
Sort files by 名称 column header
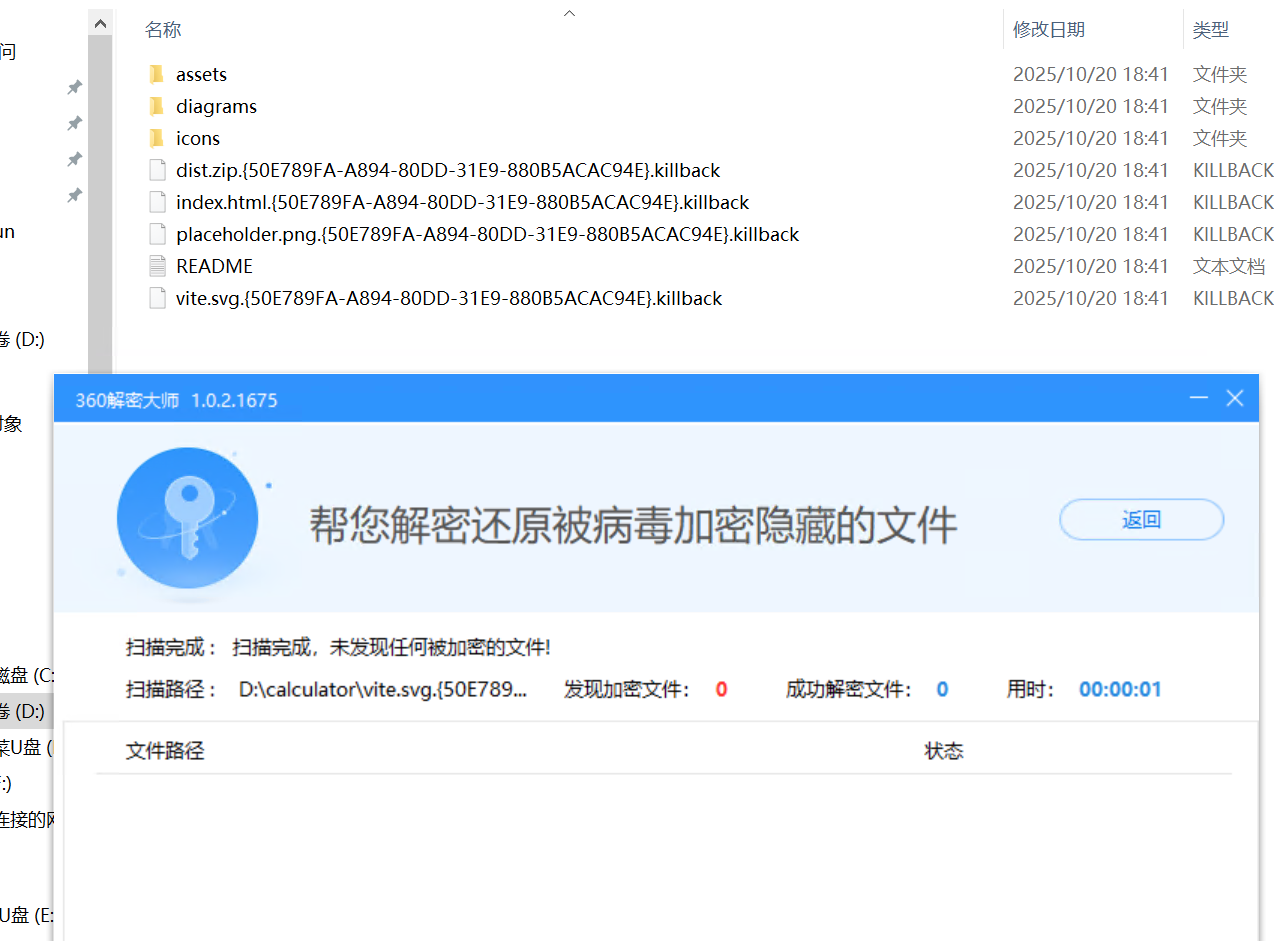pyautogui.click(x=163, y=30)
